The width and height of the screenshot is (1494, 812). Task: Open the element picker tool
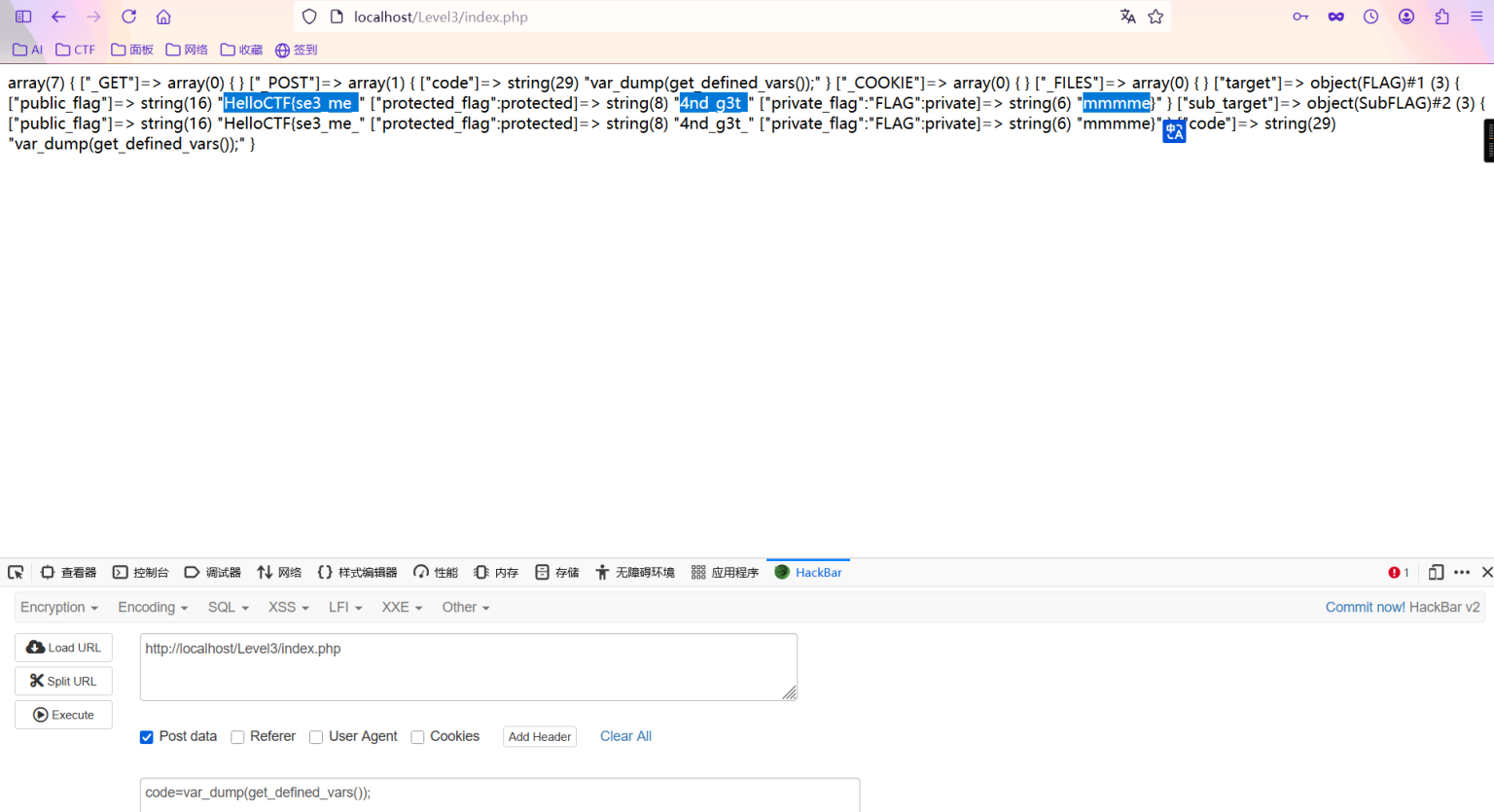tap(16, 573)
